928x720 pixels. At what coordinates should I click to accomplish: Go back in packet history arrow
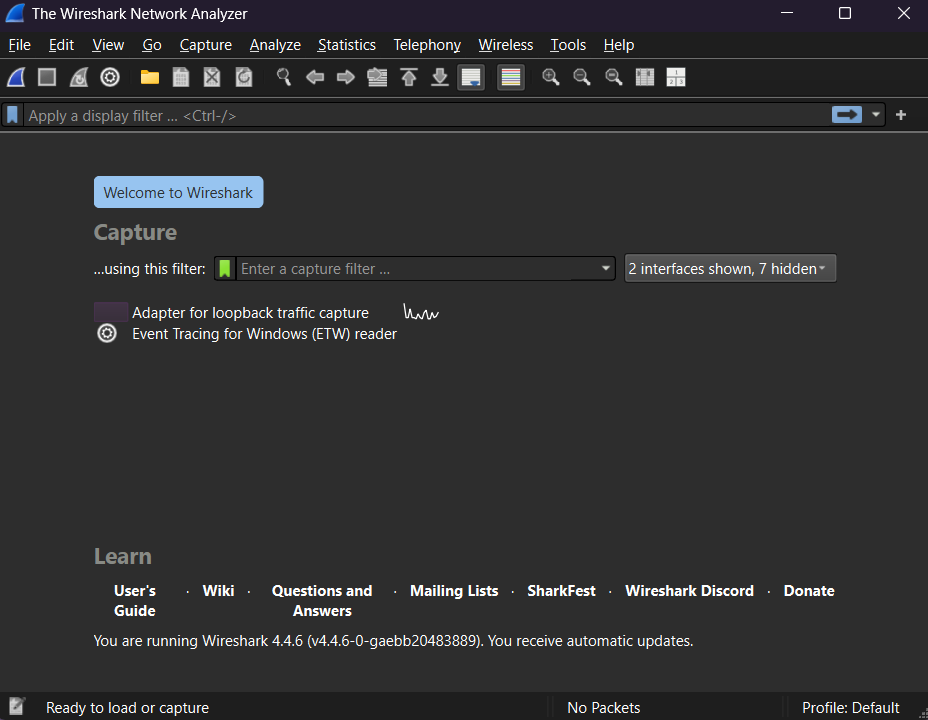315,77
